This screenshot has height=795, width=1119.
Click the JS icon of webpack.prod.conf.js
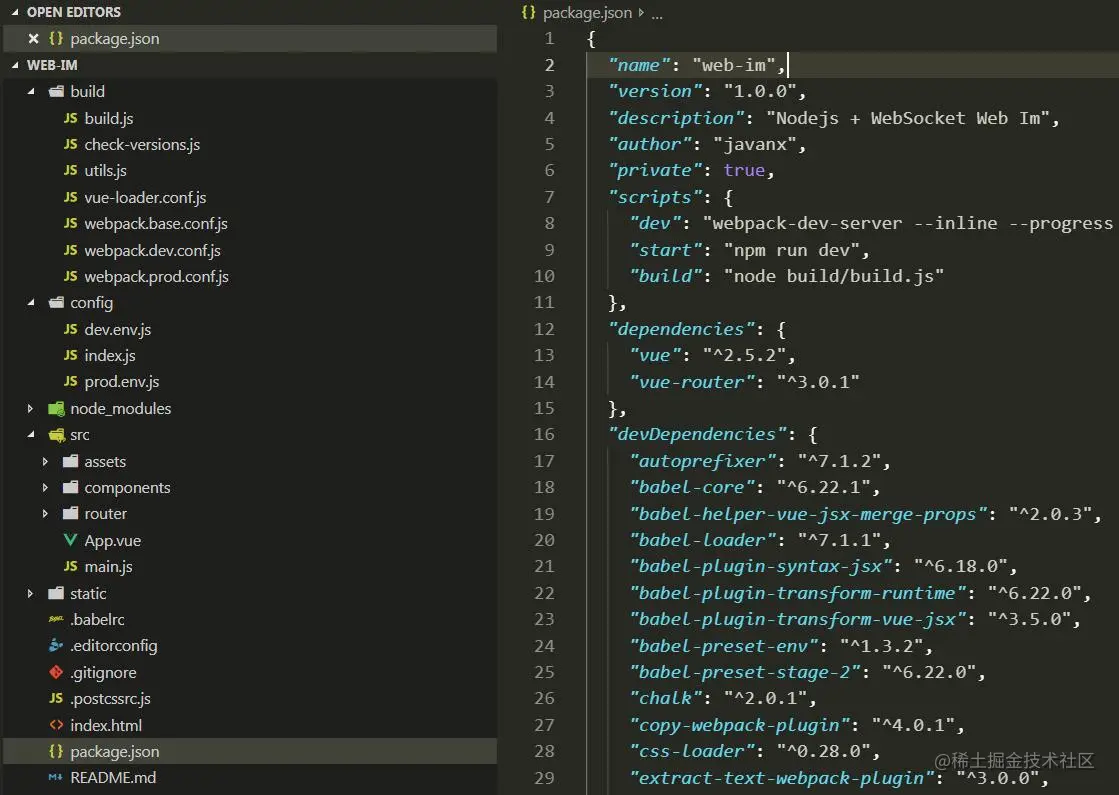pos(71,276)
